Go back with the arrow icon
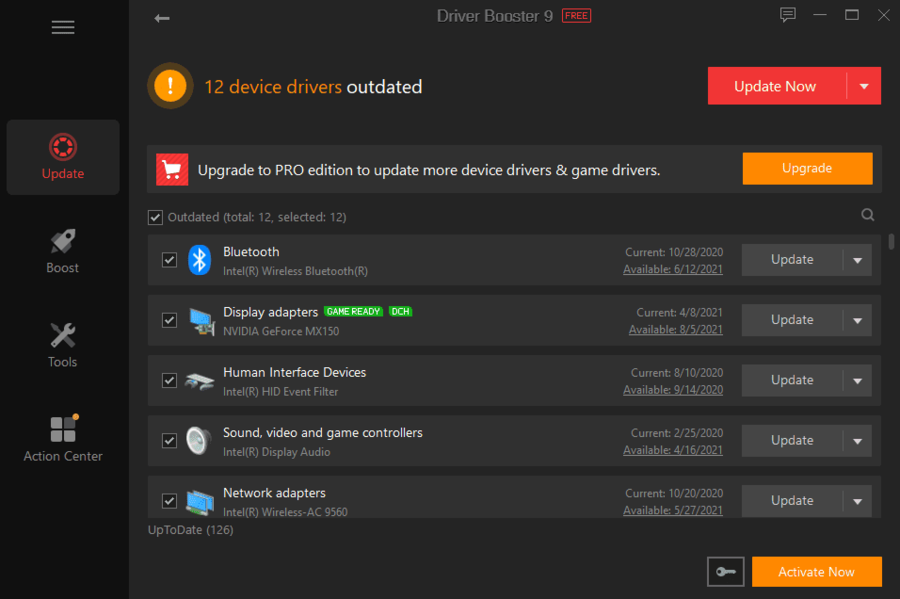 tap(162, 18)
